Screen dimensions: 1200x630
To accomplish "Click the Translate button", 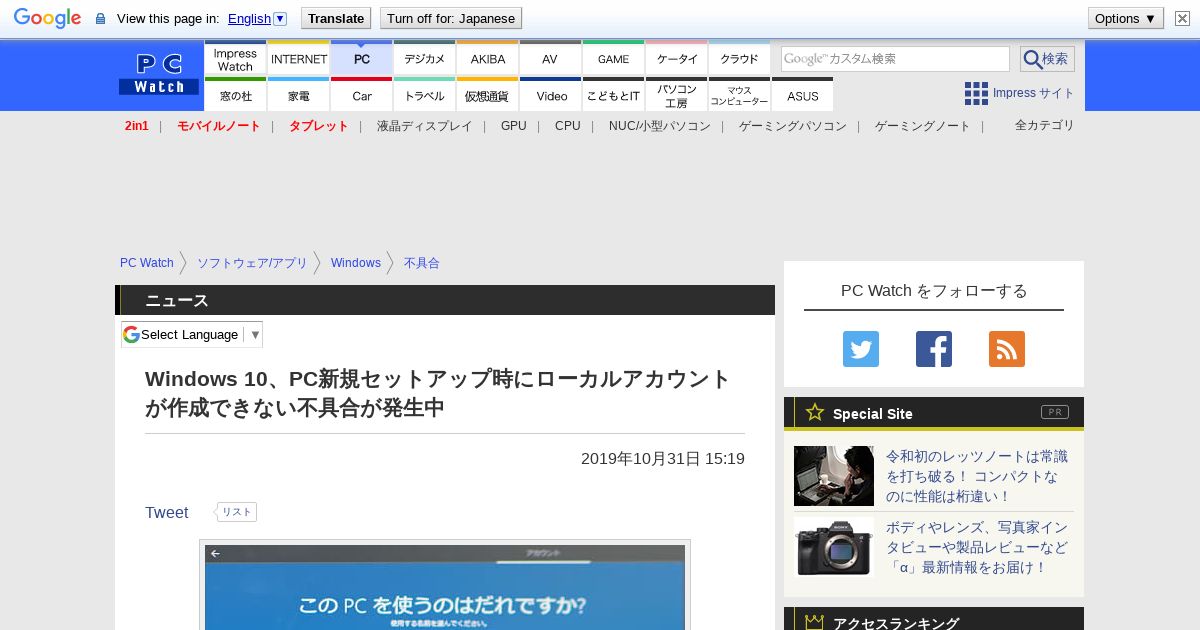I will point(335,18).
